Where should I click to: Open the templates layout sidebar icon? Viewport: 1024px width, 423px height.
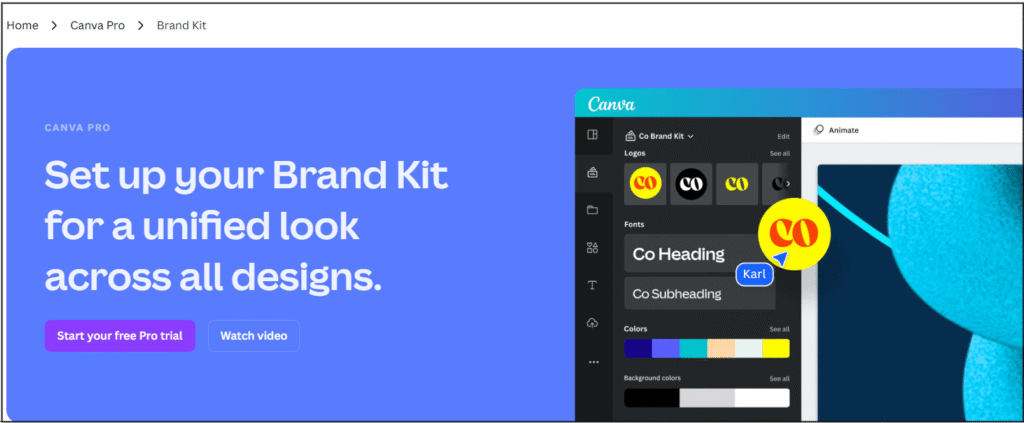click(592, 134)
